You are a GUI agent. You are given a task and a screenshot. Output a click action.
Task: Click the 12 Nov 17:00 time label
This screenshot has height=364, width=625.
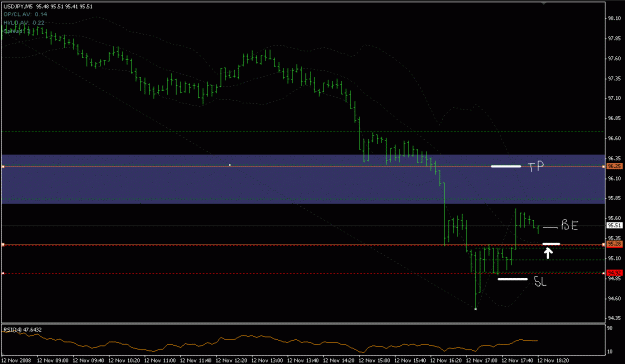tap(482, 360)
